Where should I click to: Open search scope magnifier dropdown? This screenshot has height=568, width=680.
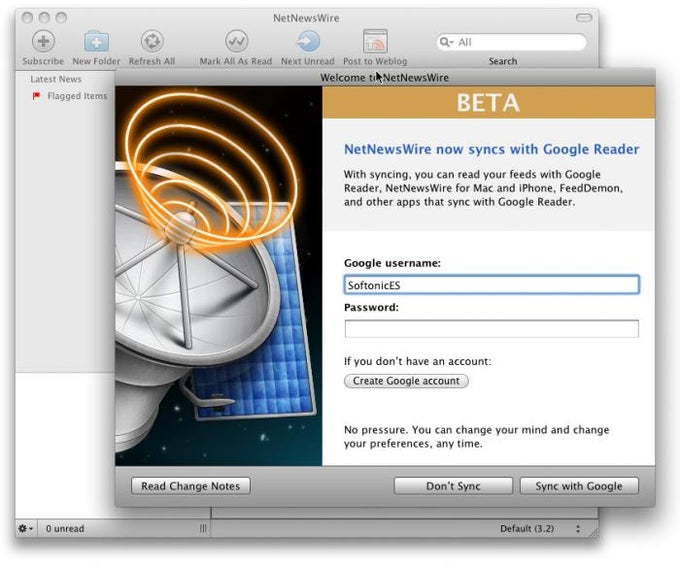coord(446,42)
